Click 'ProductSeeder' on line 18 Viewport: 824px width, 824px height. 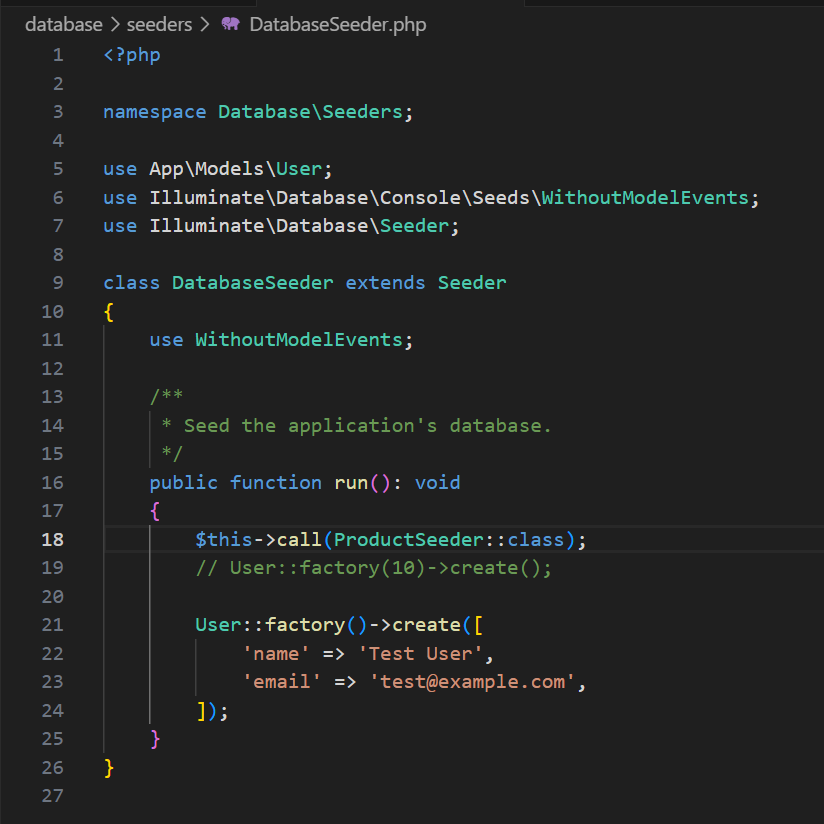coord(408,539)
